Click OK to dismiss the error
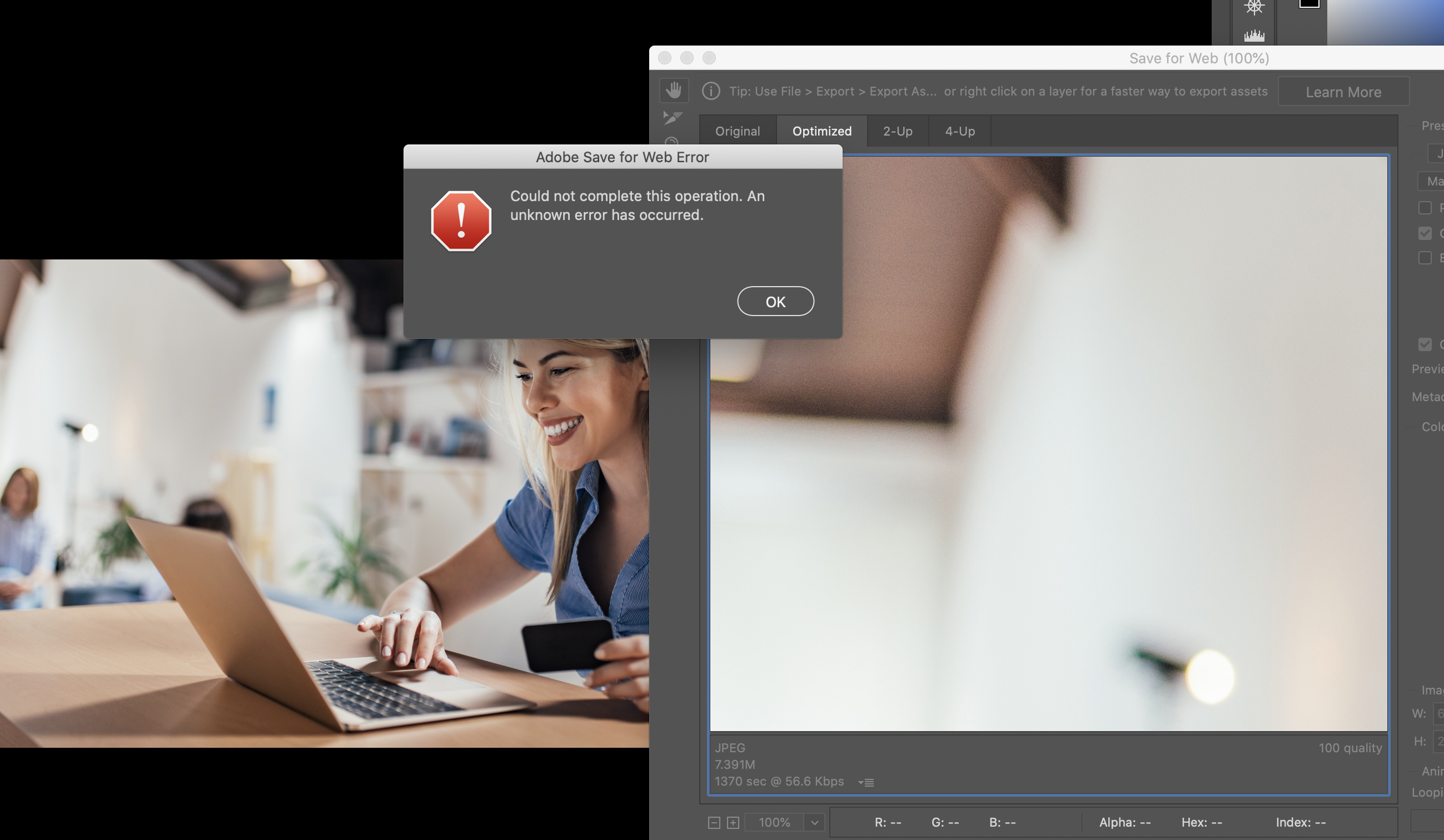The width and height of the screenshot is (1444, 840). [x=775, y=302]
